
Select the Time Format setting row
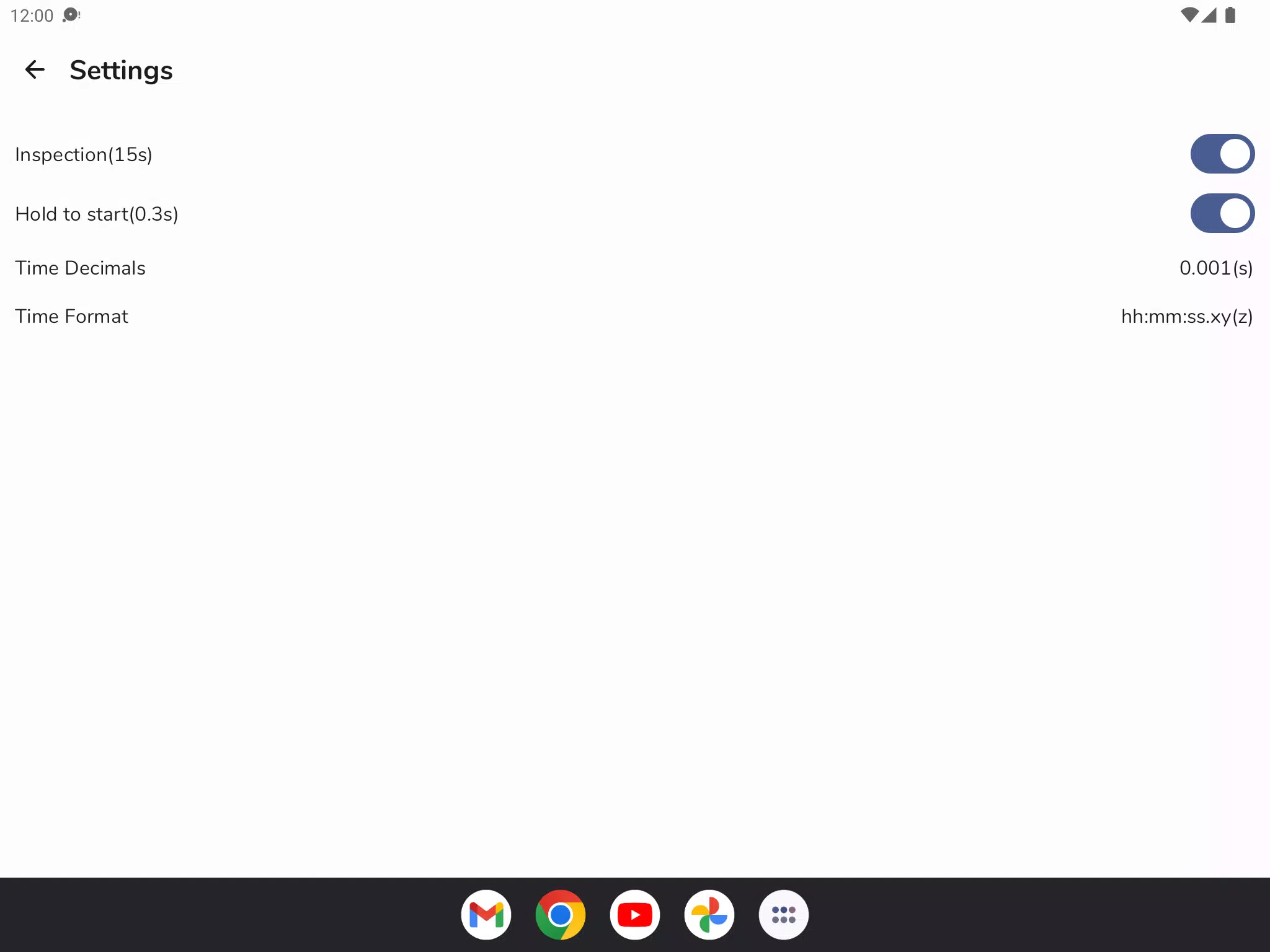635,316
